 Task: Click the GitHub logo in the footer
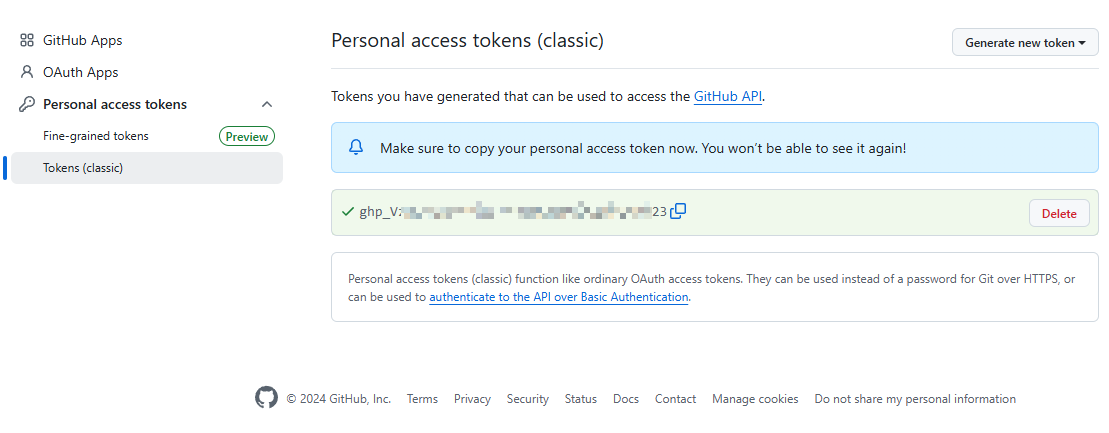[266, 398]
